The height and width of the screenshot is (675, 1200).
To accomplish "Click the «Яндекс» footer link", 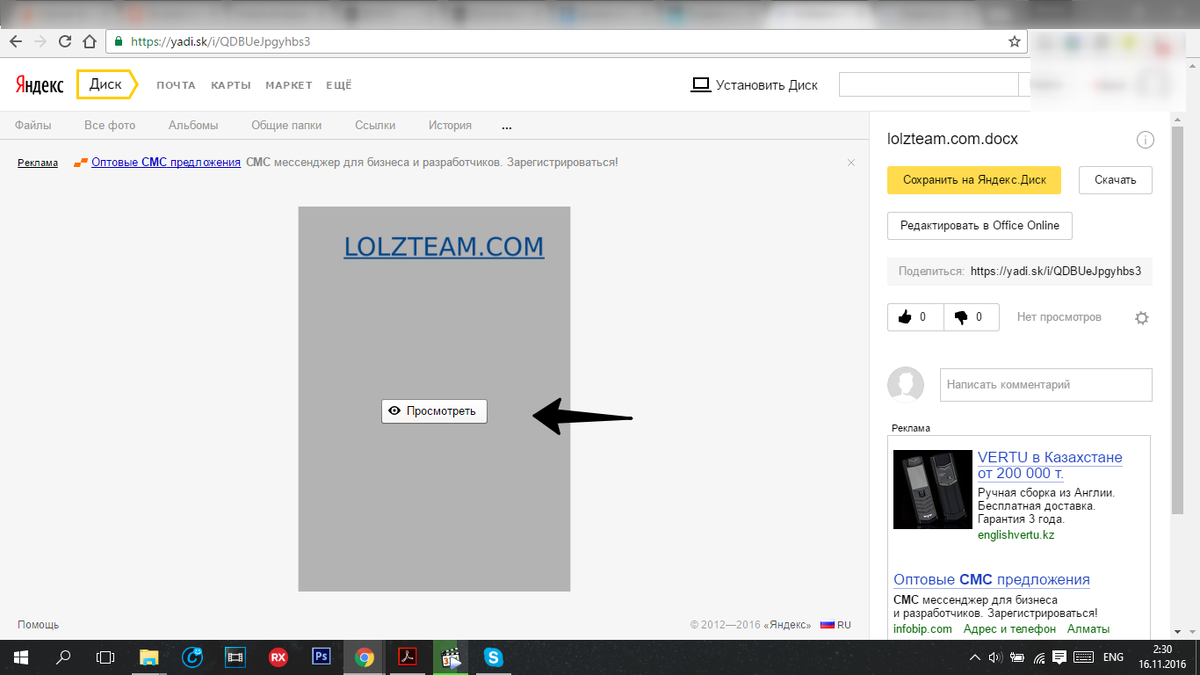I will 787,625.
